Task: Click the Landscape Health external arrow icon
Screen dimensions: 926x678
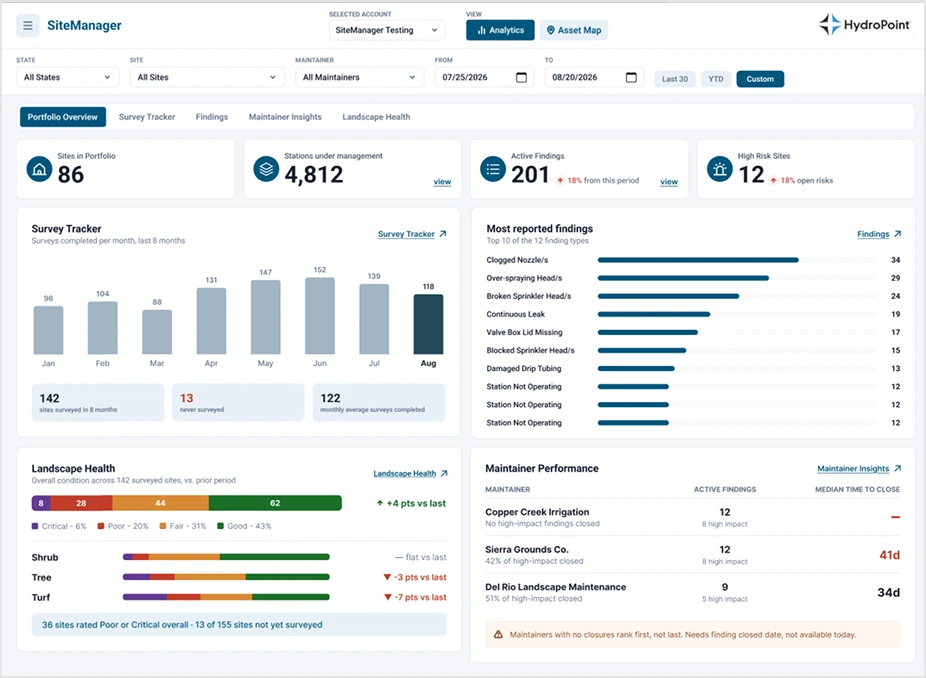Action: point(444,473)
